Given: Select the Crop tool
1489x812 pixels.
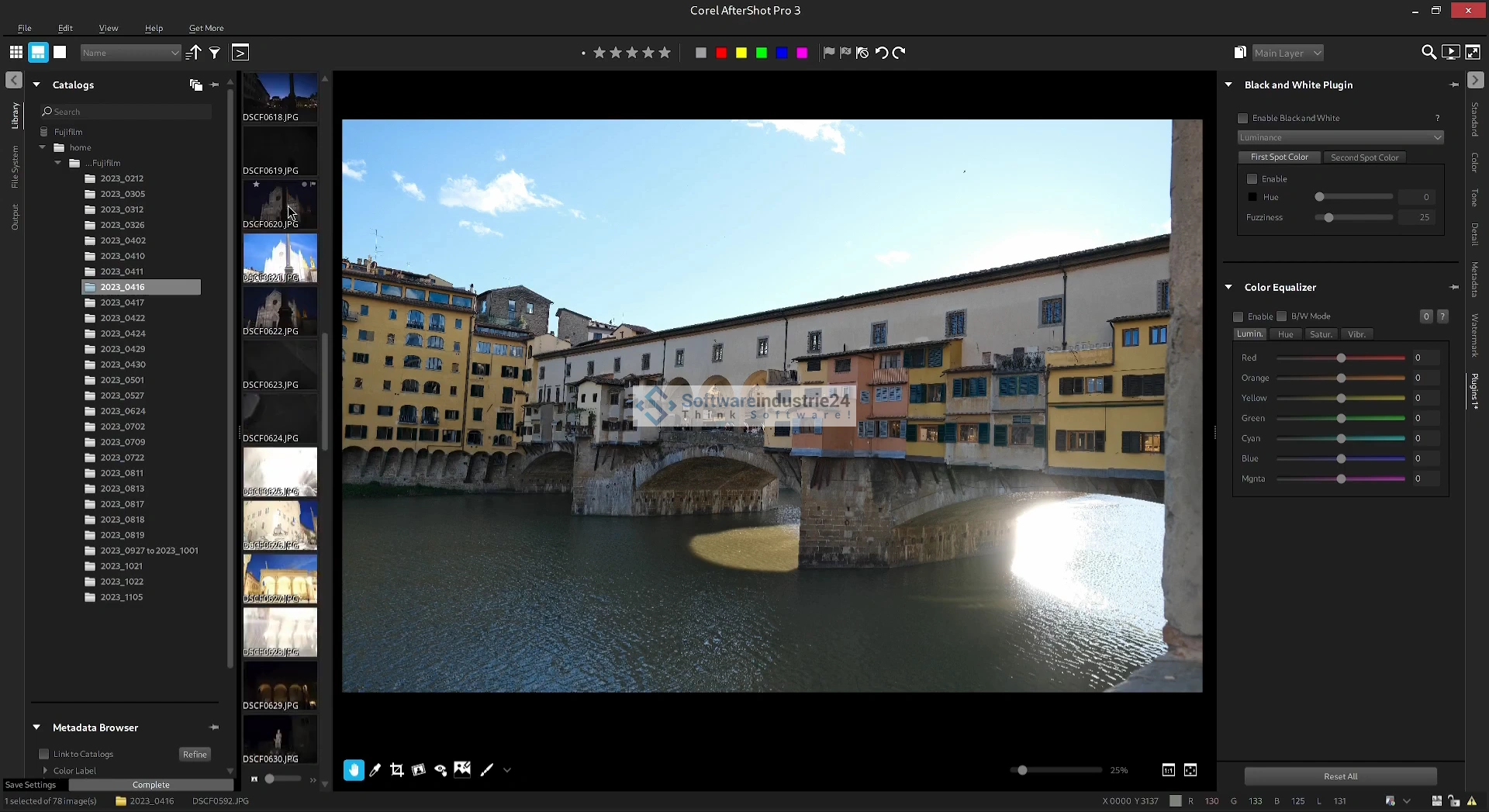Looking at the screenshot, I should pos(397,770).
